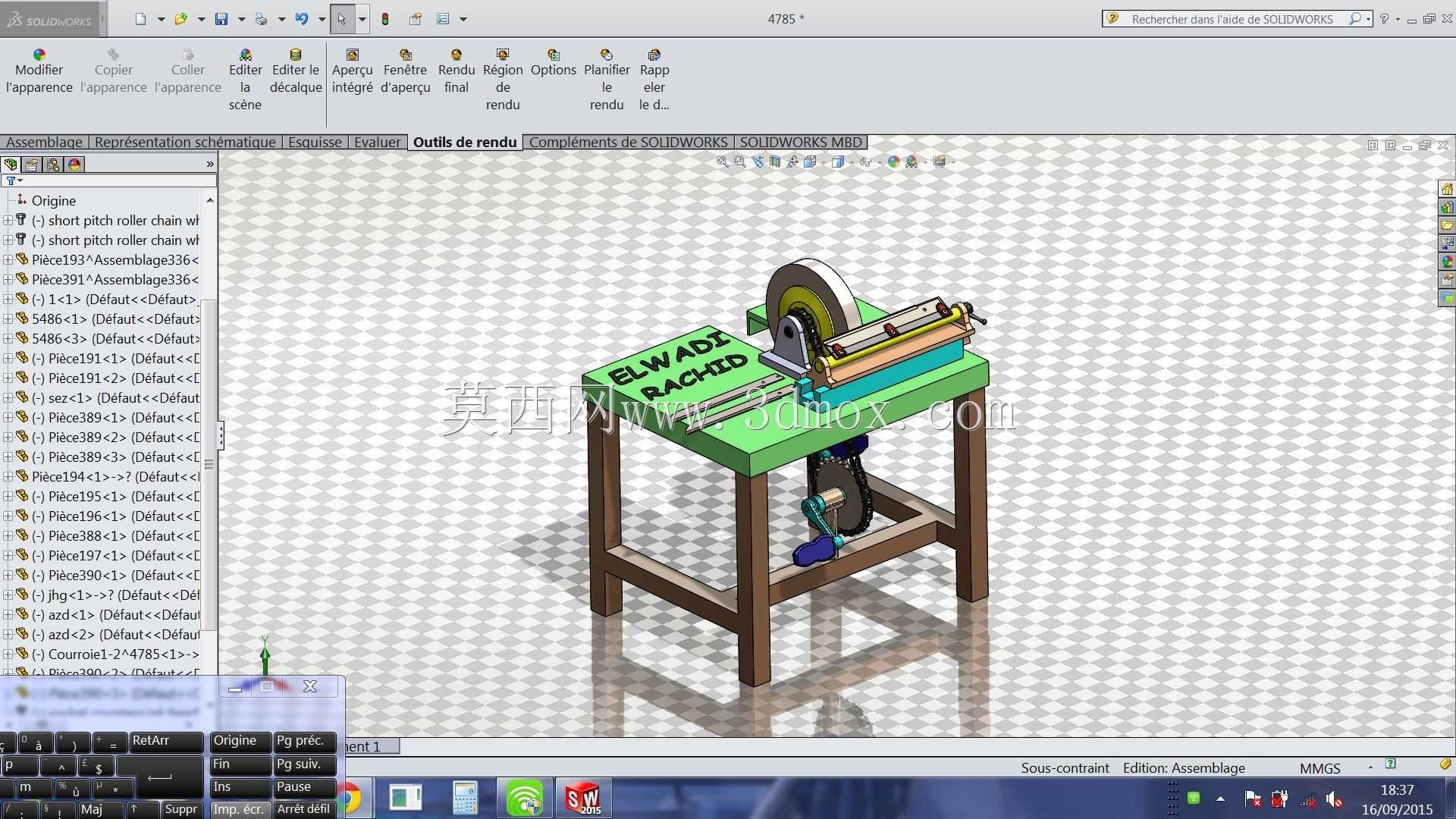Activate the Select arrow tool
Screen dimensions: 1456x819
342,19
